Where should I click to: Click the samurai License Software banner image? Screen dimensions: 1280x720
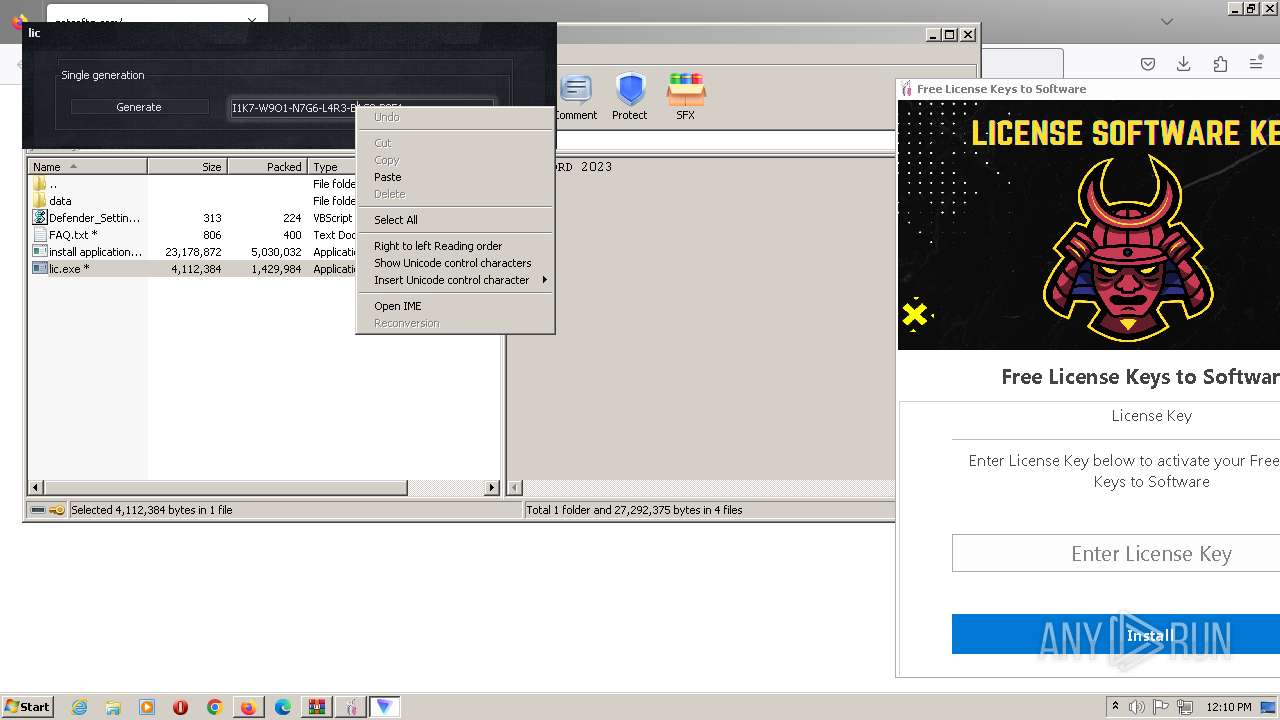point(1089,225)
